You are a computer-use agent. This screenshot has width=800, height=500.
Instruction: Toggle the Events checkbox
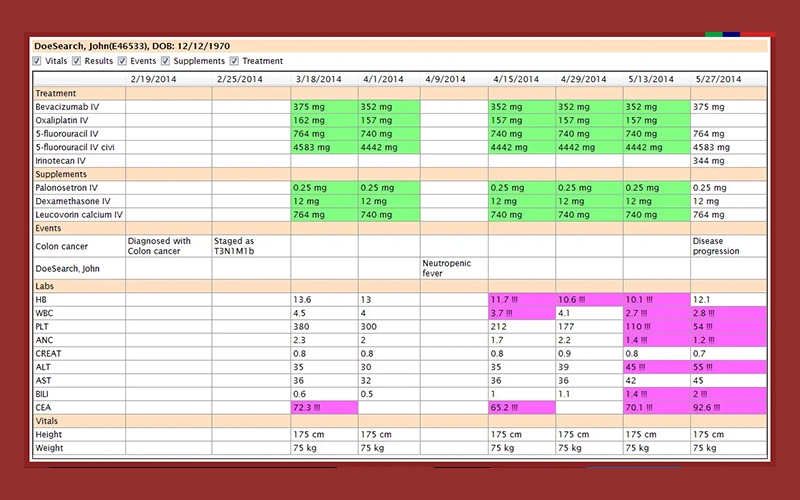(122, 61)
